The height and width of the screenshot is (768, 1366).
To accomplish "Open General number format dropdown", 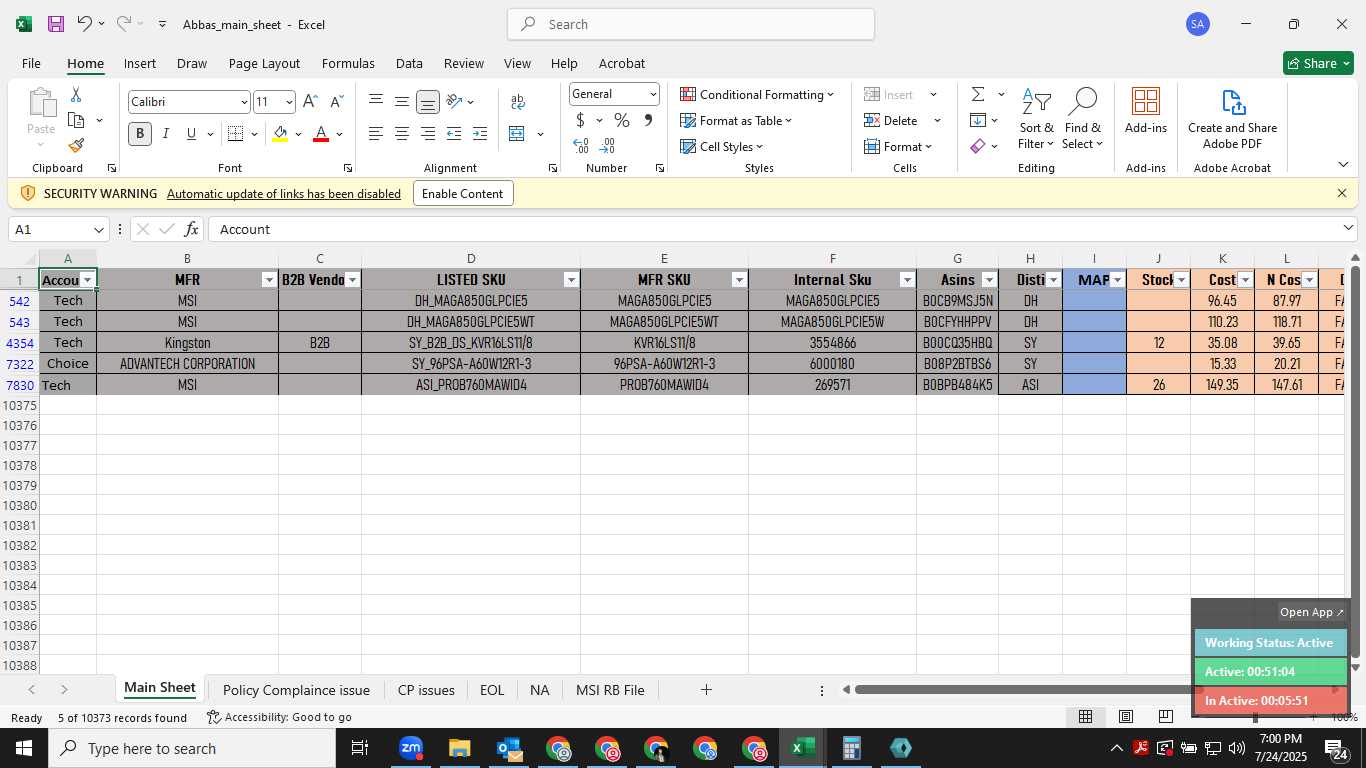I will coord(653,94).
